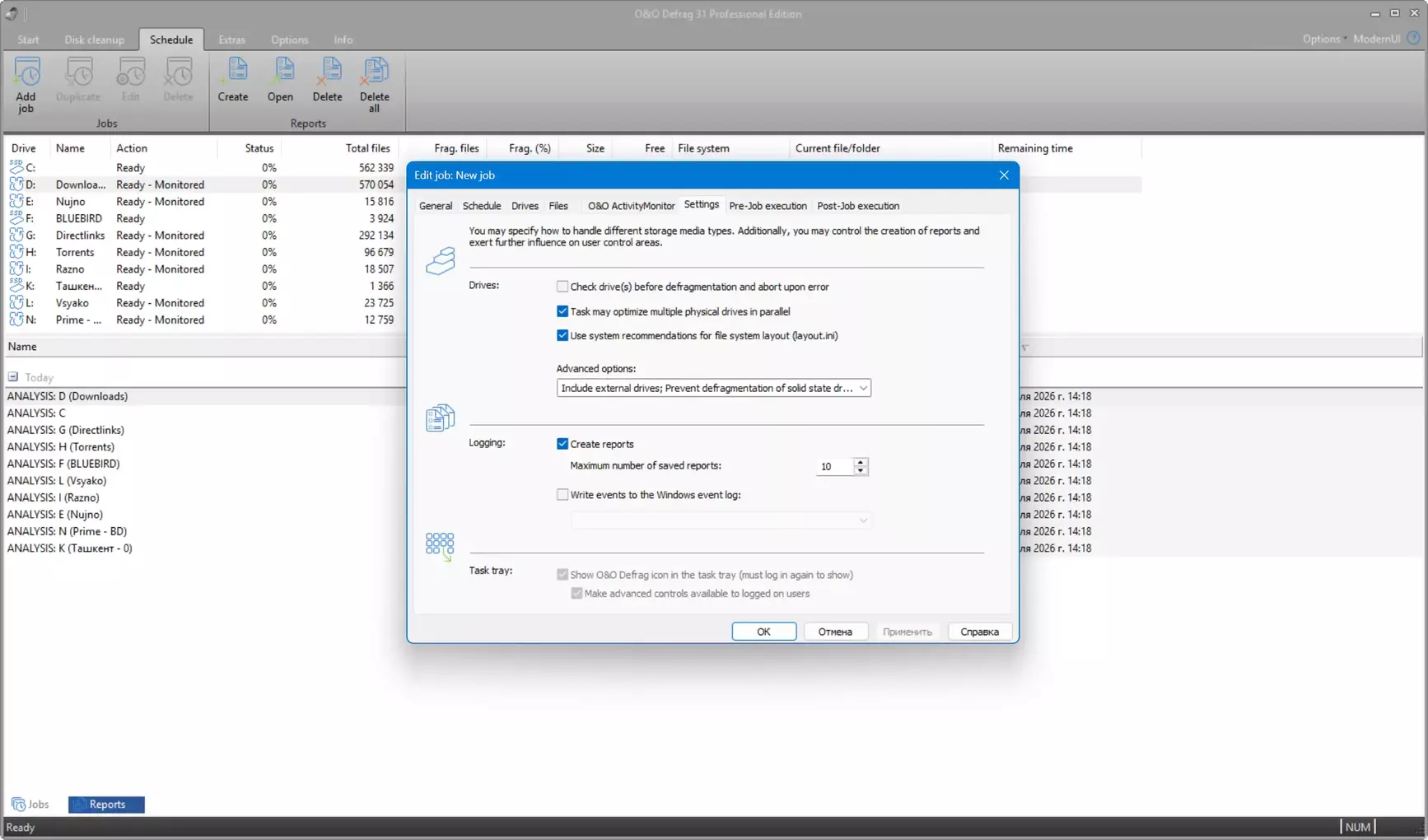Collapse the Today group in reports list
Image resolution: width=1428 pixels, height=840 pixels.
pyautogui.click(x=13, y=377)
